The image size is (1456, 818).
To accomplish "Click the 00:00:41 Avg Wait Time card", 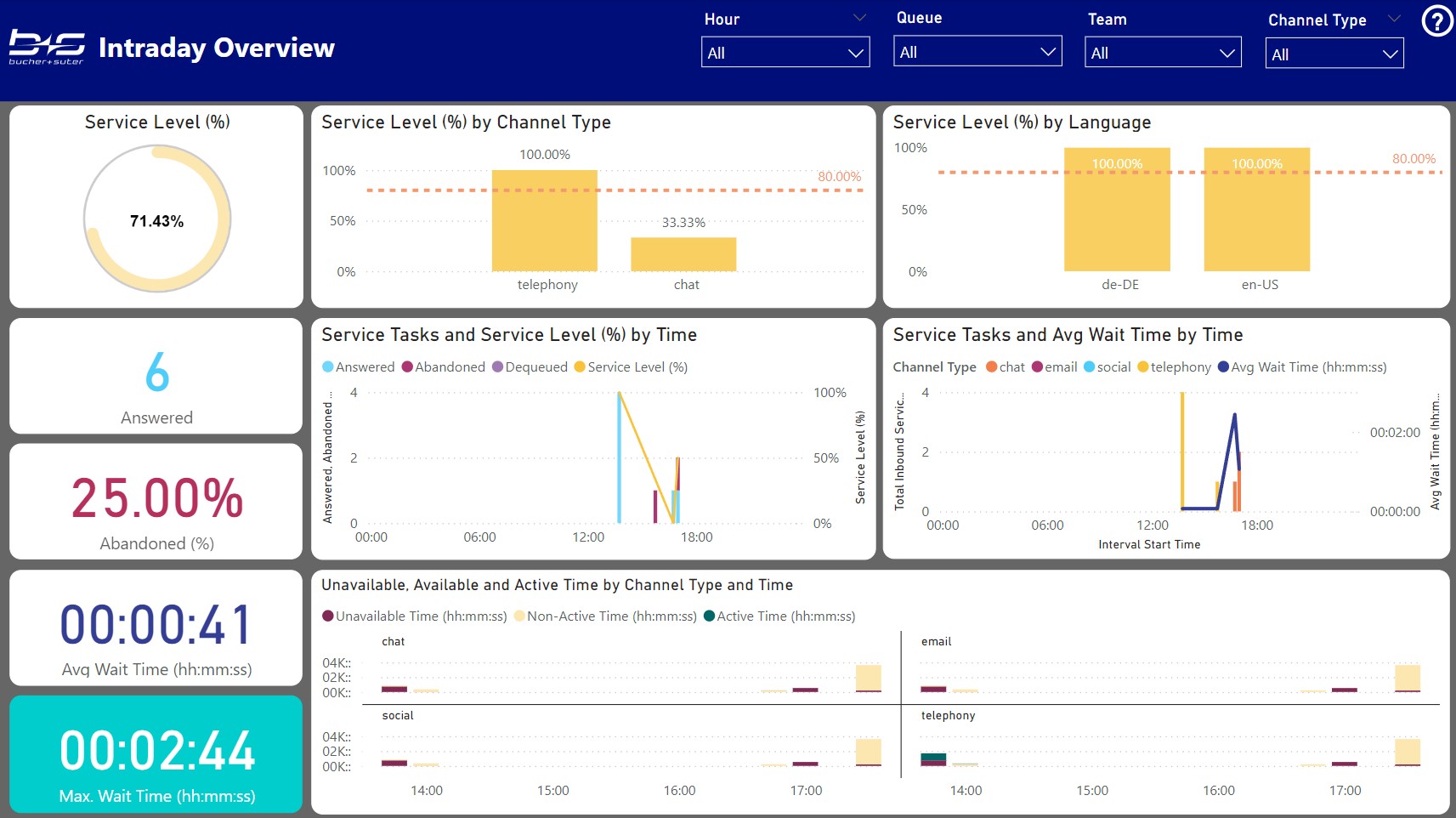I will [156, 628].
